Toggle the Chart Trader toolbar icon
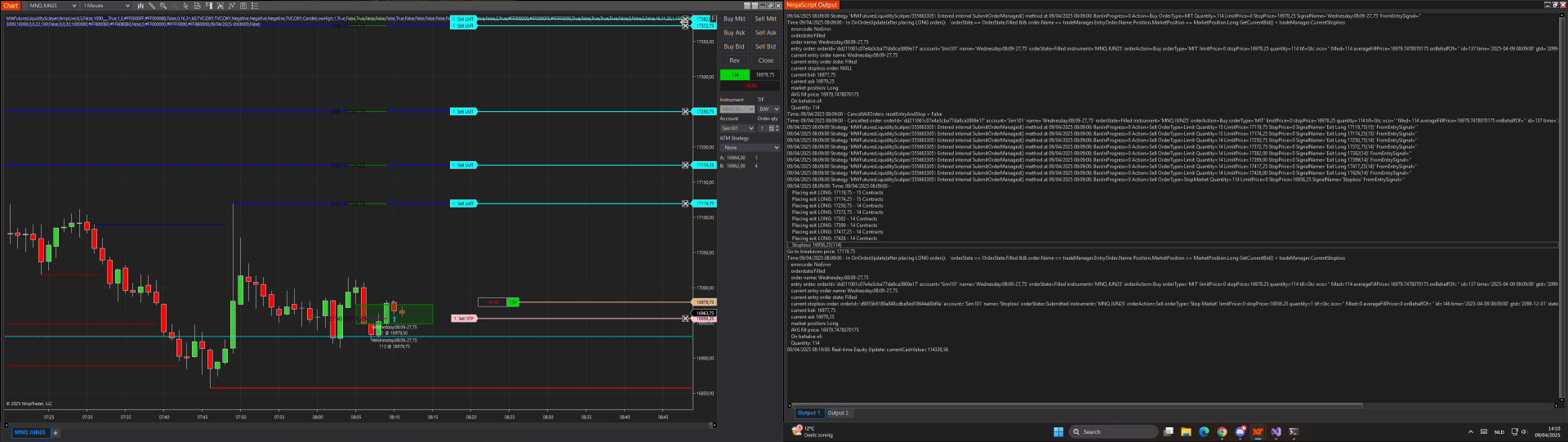This screenshot has width=1568, height=442. pos(209,6)
